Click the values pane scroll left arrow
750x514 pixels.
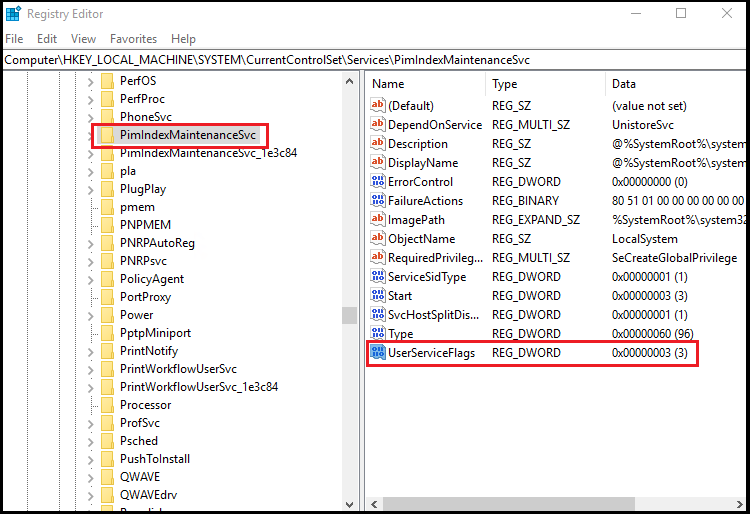coord(375,504)
